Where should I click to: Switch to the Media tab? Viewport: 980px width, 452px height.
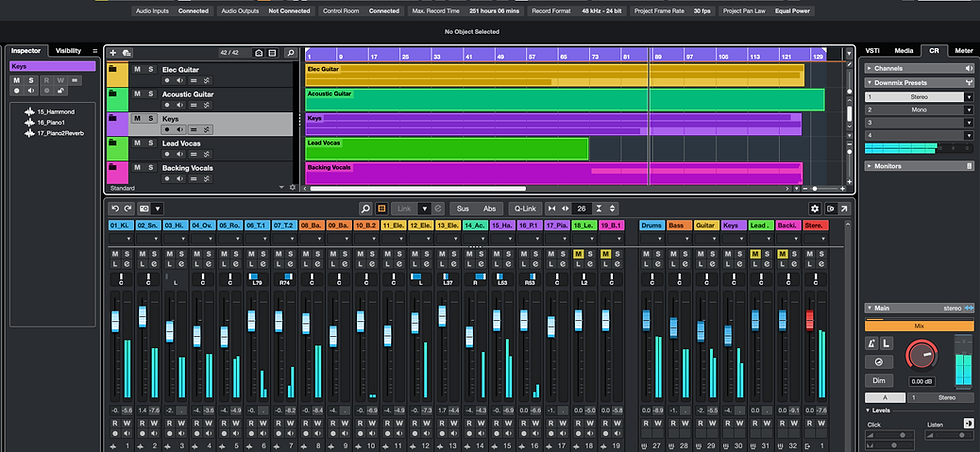(x=903, y=51)
